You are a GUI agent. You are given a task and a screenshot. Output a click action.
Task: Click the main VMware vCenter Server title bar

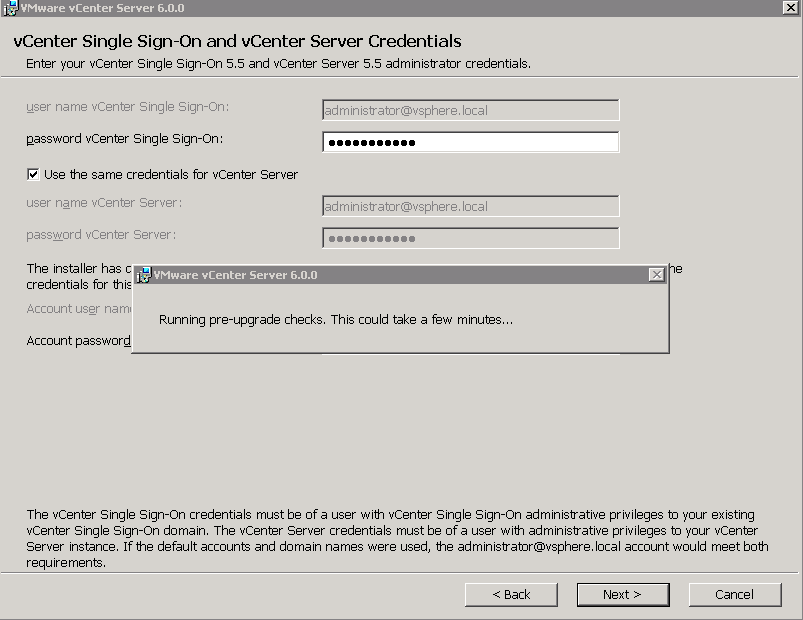pyautogui.click(x=400, y=7)
